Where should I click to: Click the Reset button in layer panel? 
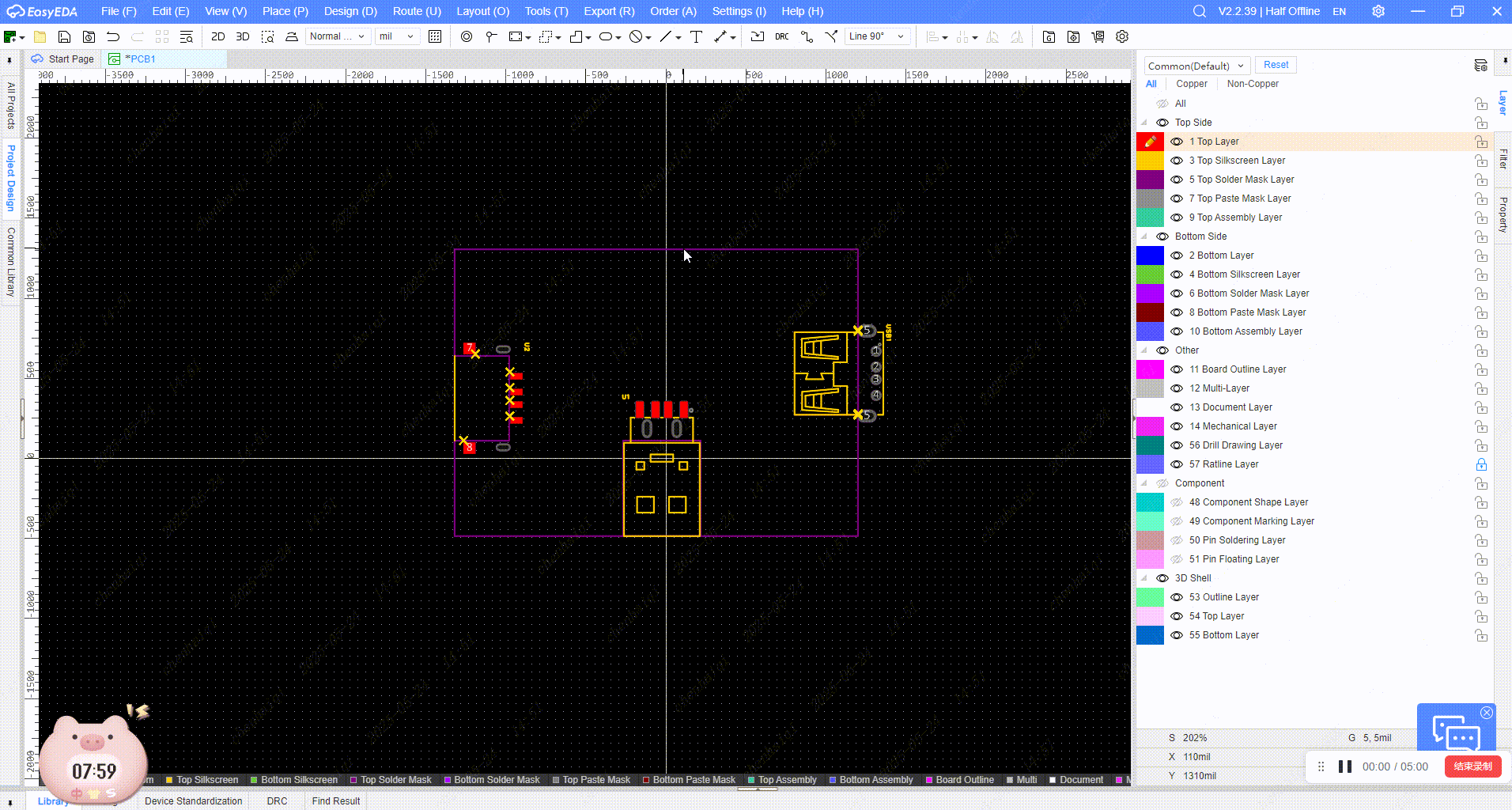click(x=1275, y=65)
